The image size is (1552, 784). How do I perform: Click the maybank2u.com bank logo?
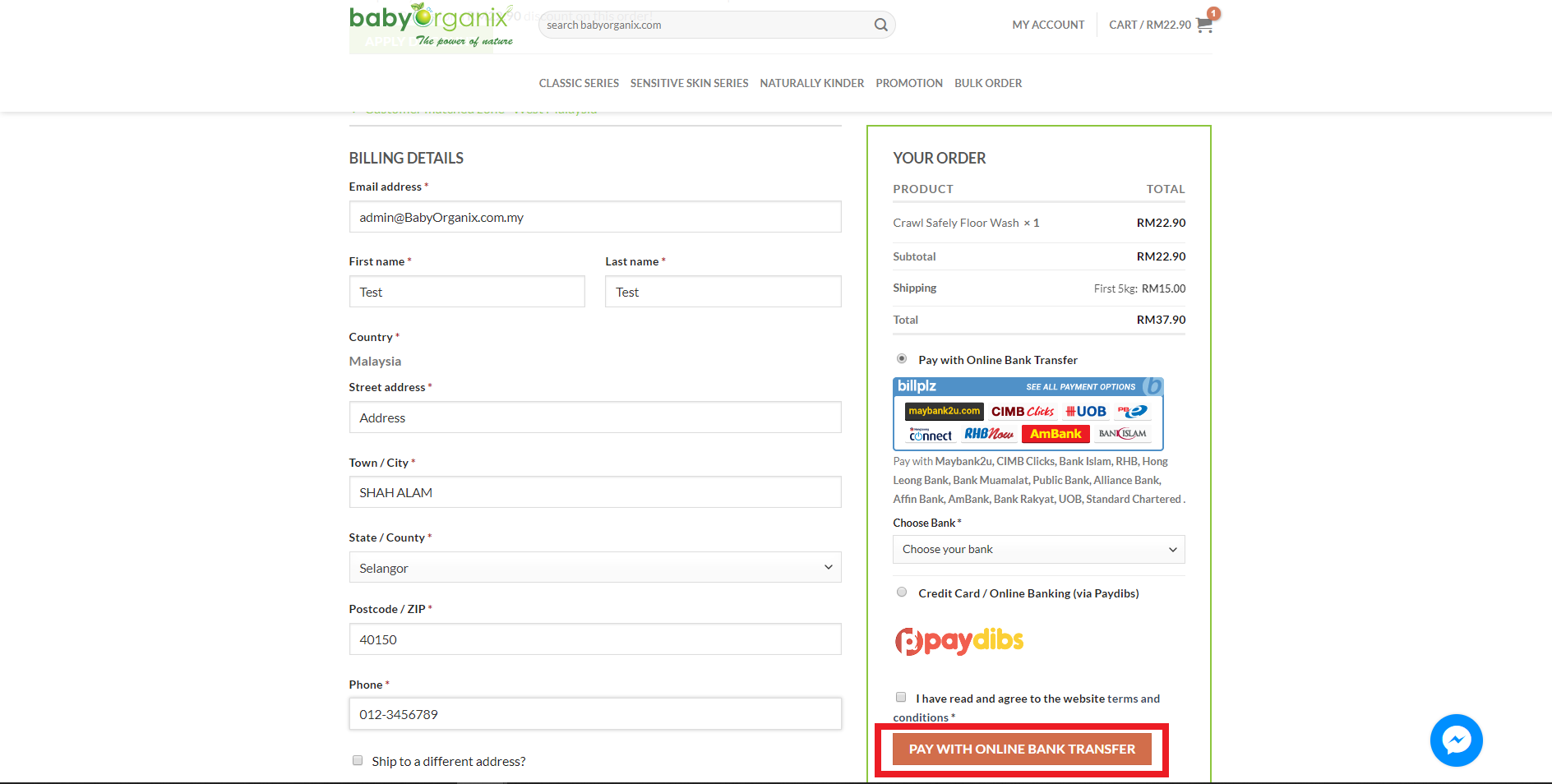click(944, 411)
